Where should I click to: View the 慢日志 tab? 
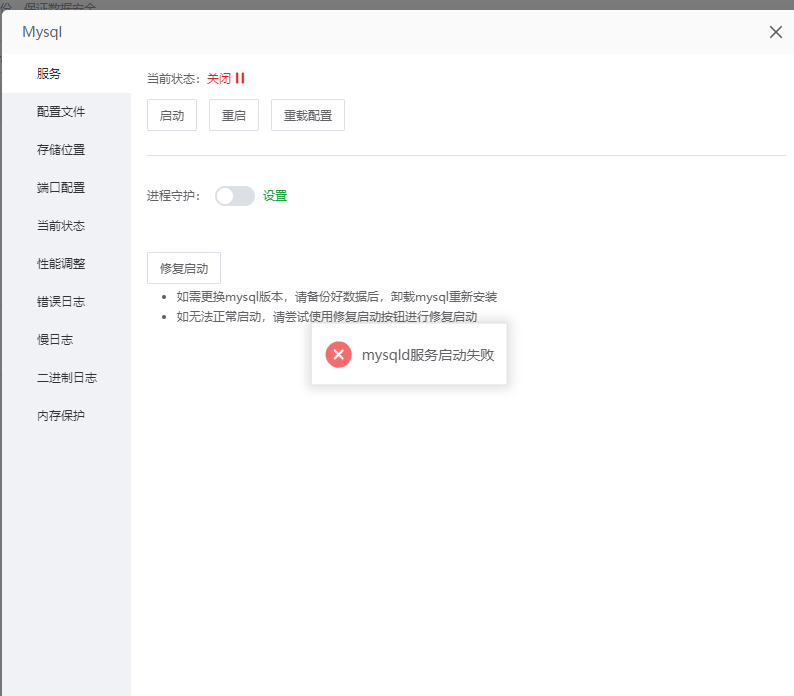tap(66, 339)
